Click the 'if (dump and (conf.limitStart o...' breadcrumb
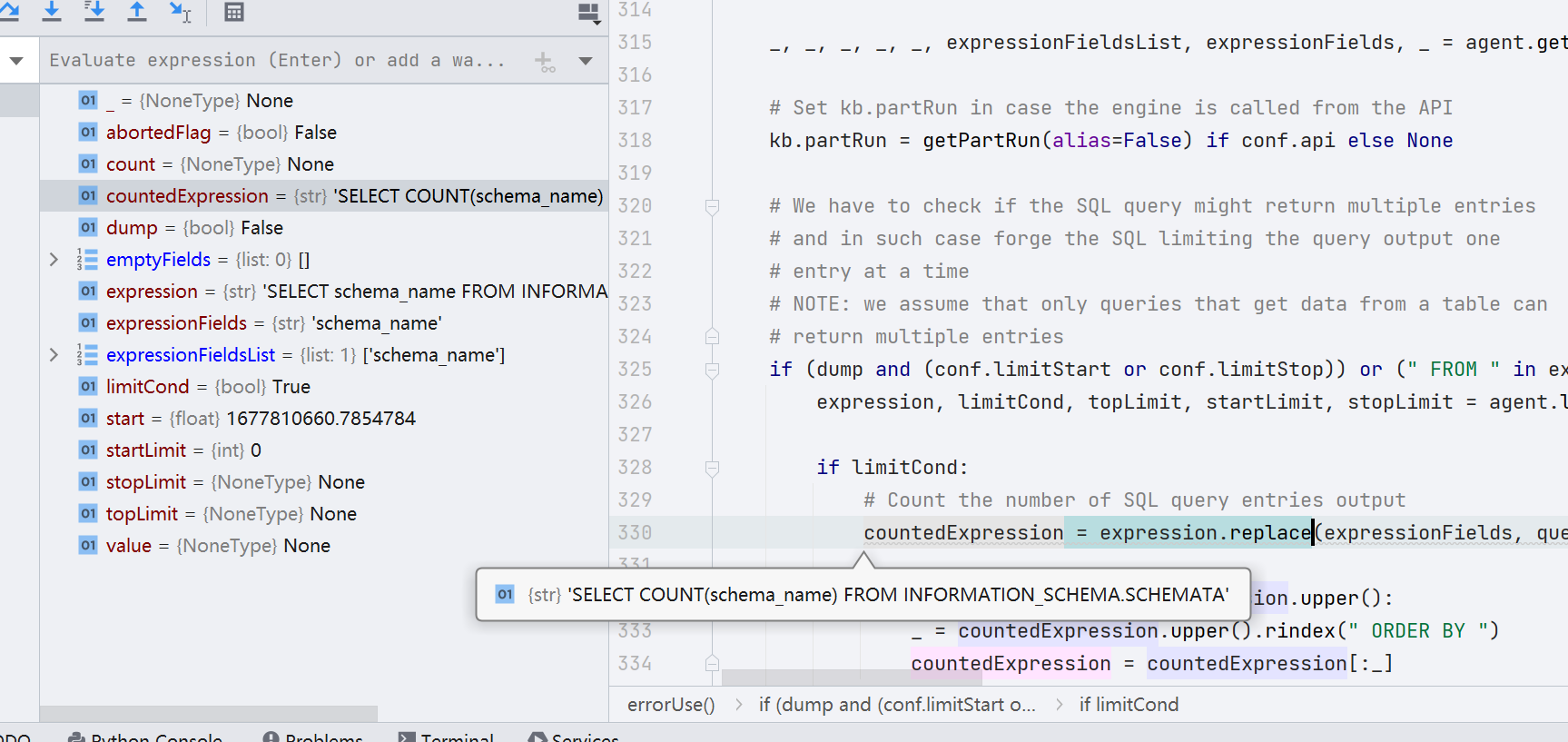Viewport: 1568px width, 742px height. tap(897, 705)
